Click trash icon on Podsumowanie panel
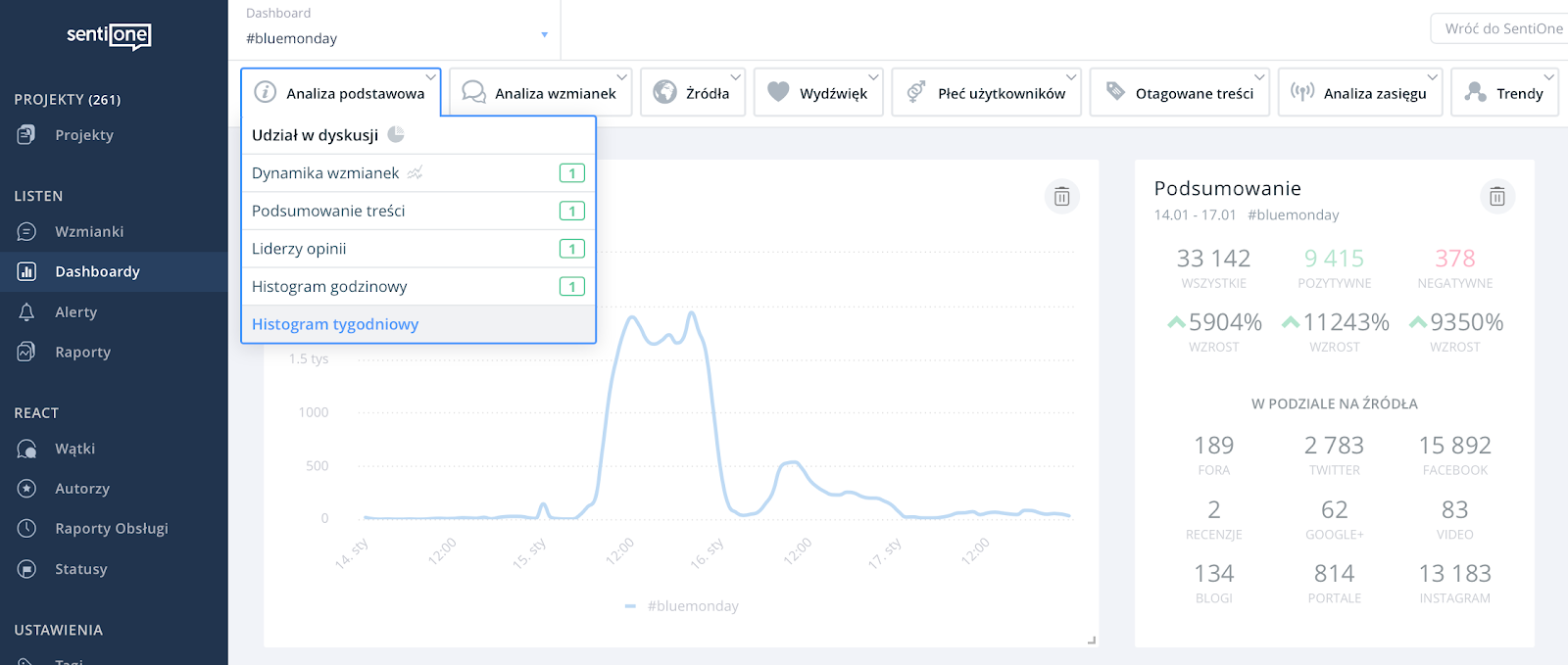This screenshot has width=1568, height=665. [1496, 197]
